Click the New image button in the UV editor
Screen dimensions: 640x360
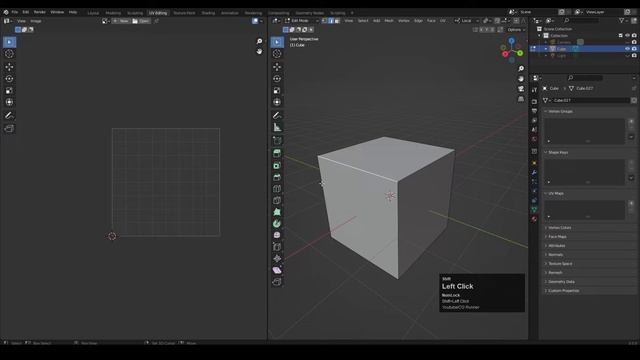(x=121, y=21)
